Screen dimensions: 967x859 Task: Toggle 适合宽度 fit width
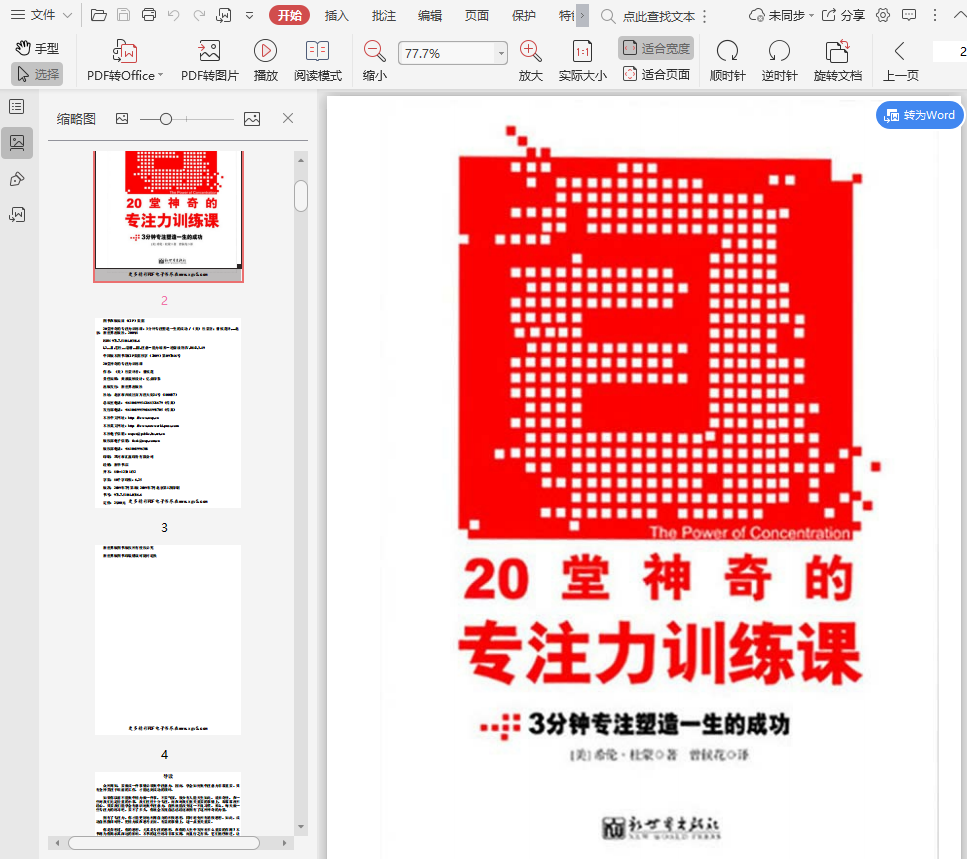pyautogui.click(x=656, y=48)
